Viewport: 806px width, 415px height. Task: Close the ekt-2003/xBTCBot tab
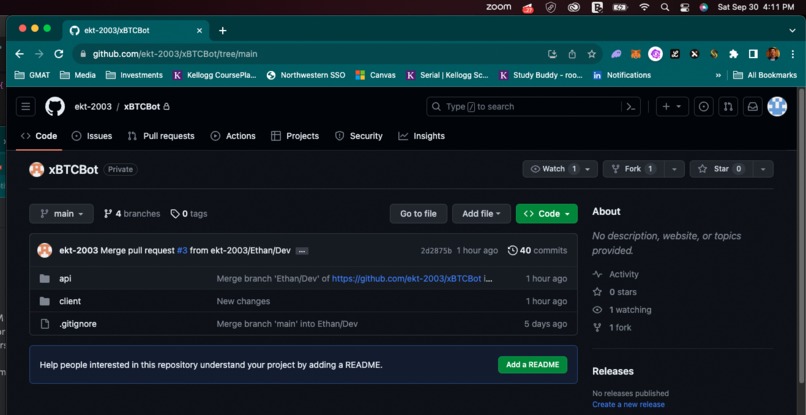tap(199, 30)
